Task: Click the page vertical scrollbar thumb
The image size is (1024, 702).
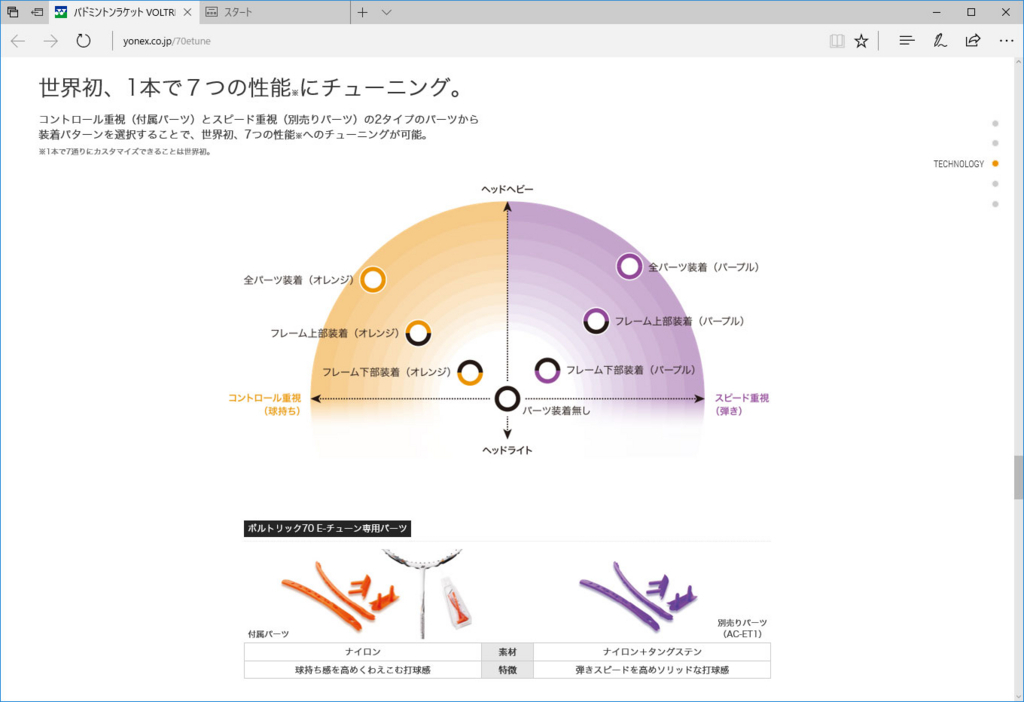Action: pyautogui.click(x=1017, y=477)
